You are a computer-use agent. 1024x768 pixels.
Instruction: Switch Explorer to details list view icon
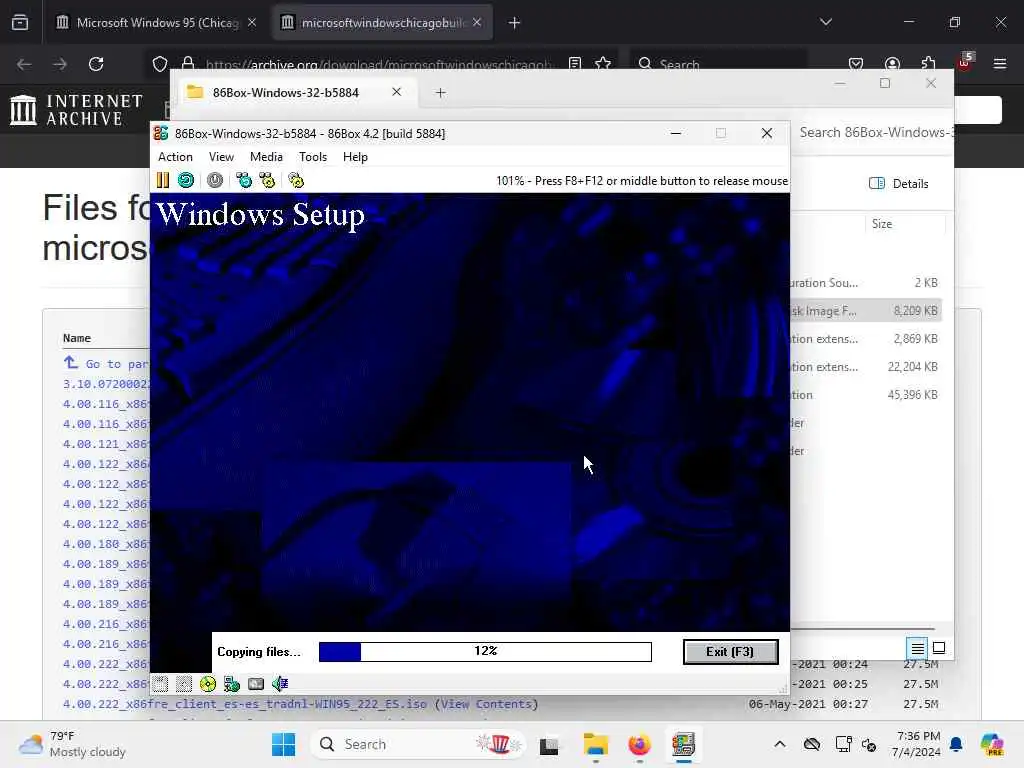918,648
